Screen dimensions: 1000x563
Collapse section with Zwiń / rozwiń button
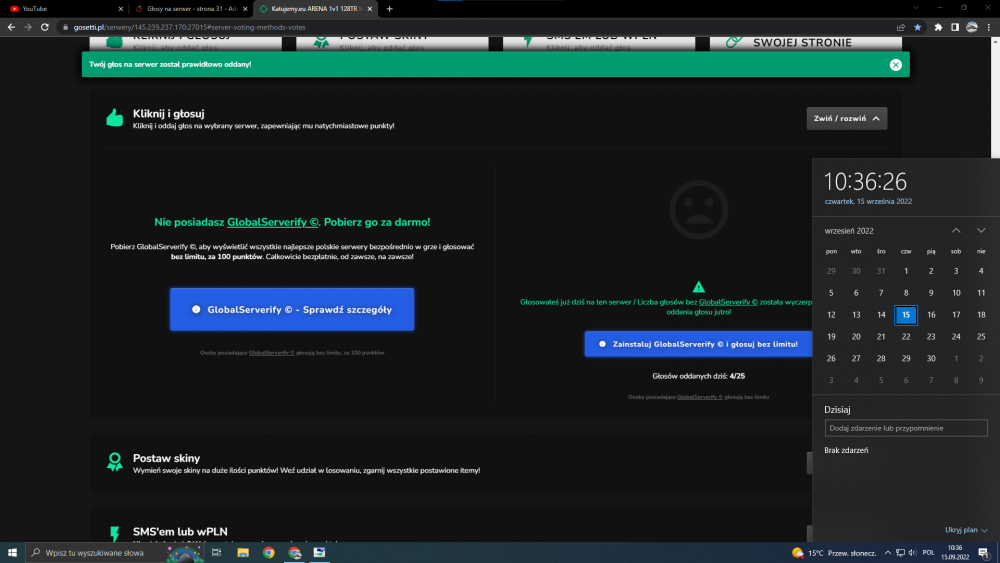[x=846, y=119]
